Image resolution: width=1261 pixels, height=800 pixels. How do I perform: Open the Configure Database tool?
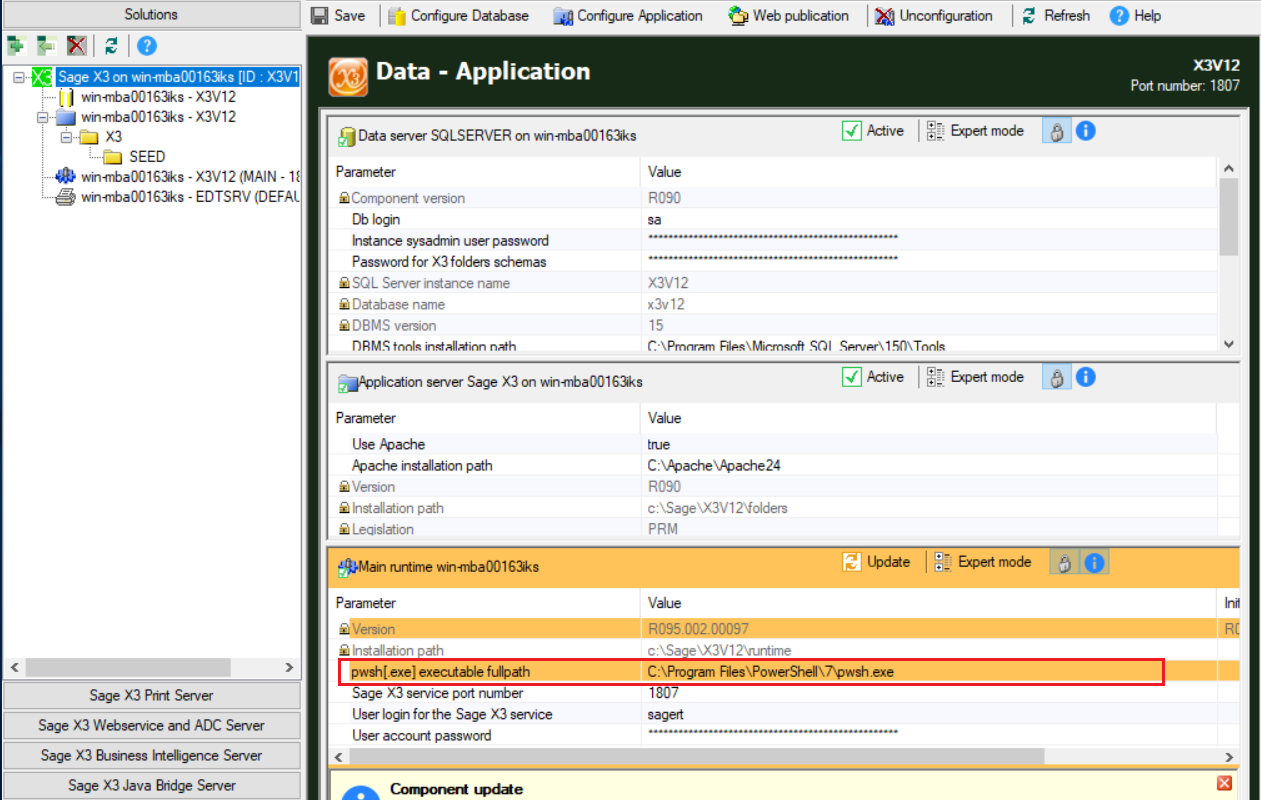(x=459, y=15)
